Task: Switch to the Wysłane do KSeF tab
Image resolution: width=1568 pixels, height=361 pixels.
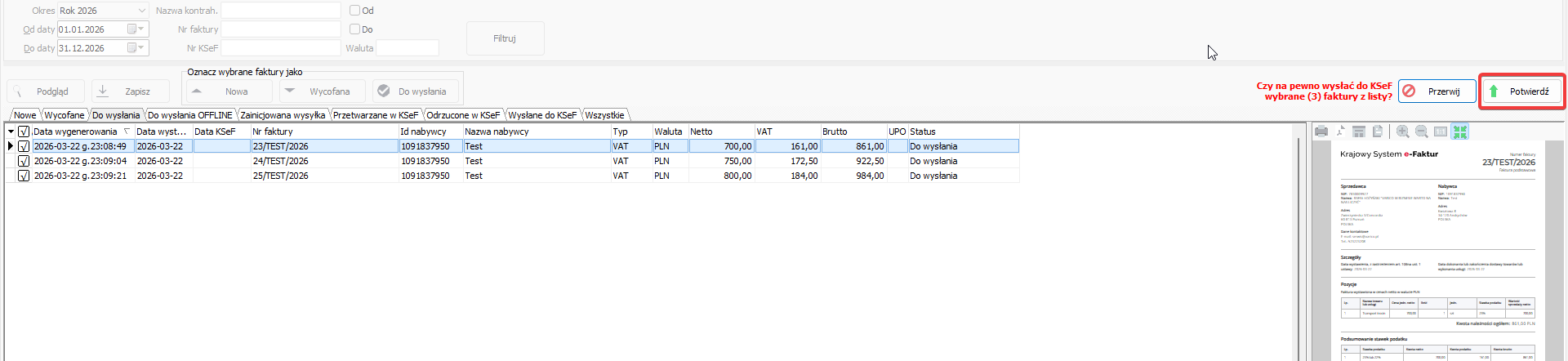Action: point(542,115)
